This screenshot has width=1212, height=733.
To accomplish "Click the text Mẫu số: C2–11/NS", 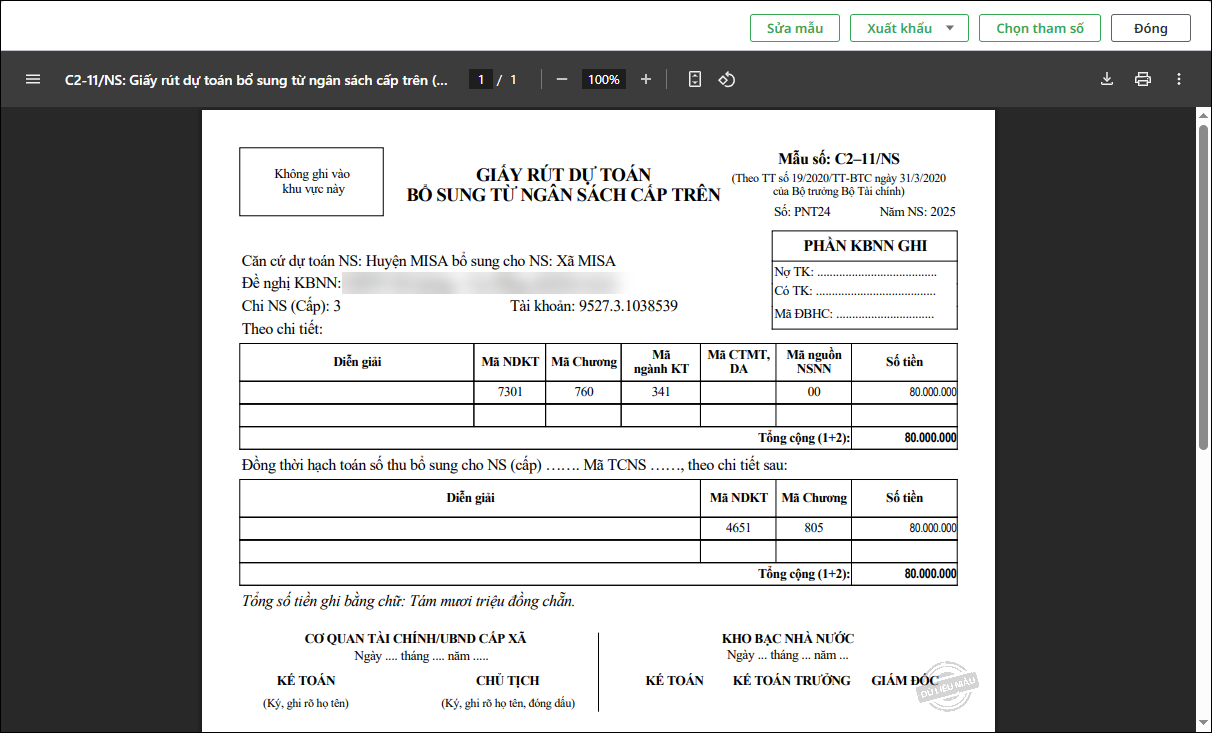I will pyautogui.click(x=839, y=159).
